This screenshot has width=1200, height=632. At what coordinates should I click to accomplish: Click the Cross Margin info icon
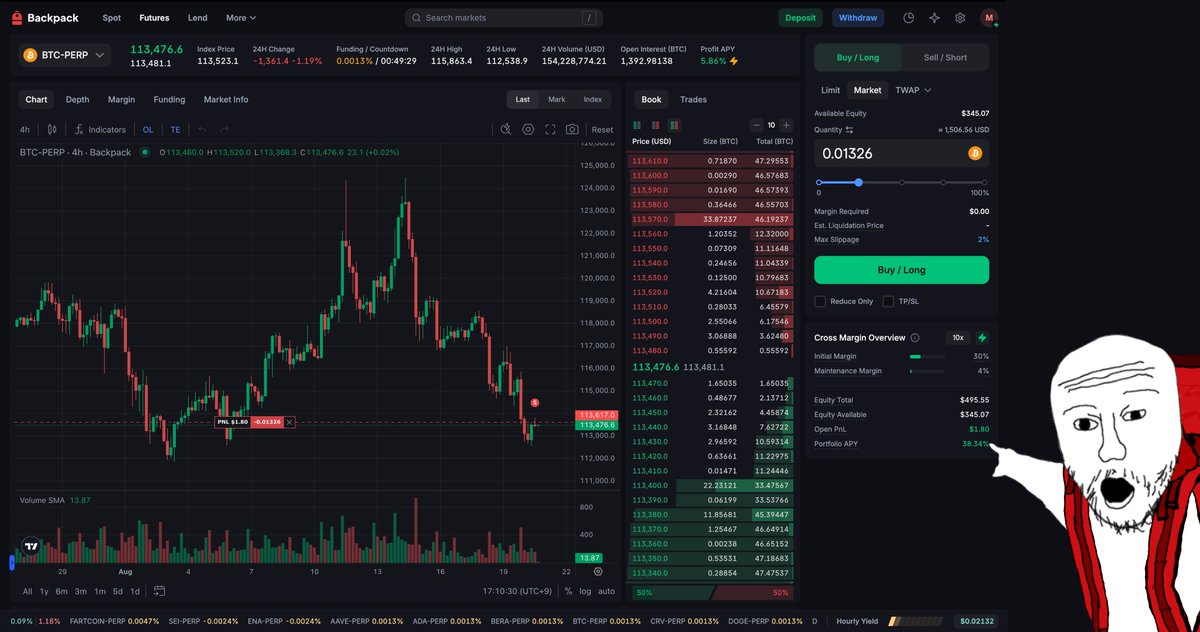(915, 338)
